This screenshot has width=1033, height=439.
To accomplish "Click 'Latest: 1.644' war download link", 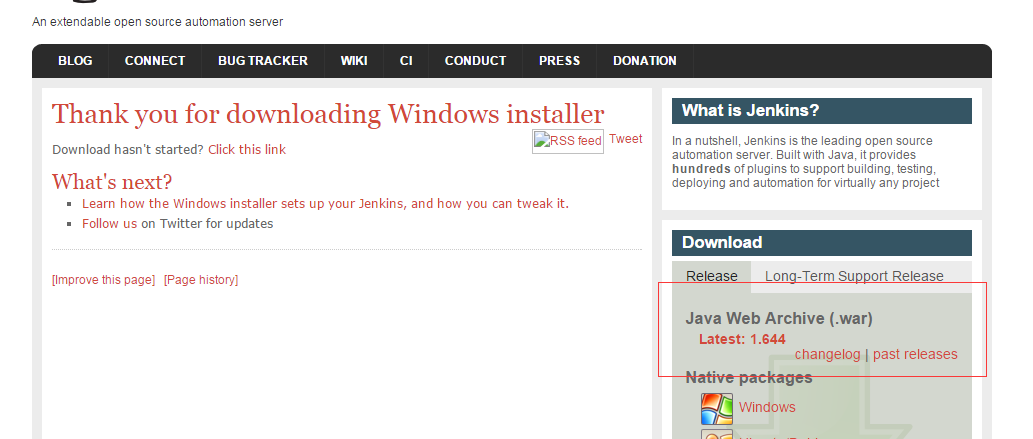I will point(742,339).
